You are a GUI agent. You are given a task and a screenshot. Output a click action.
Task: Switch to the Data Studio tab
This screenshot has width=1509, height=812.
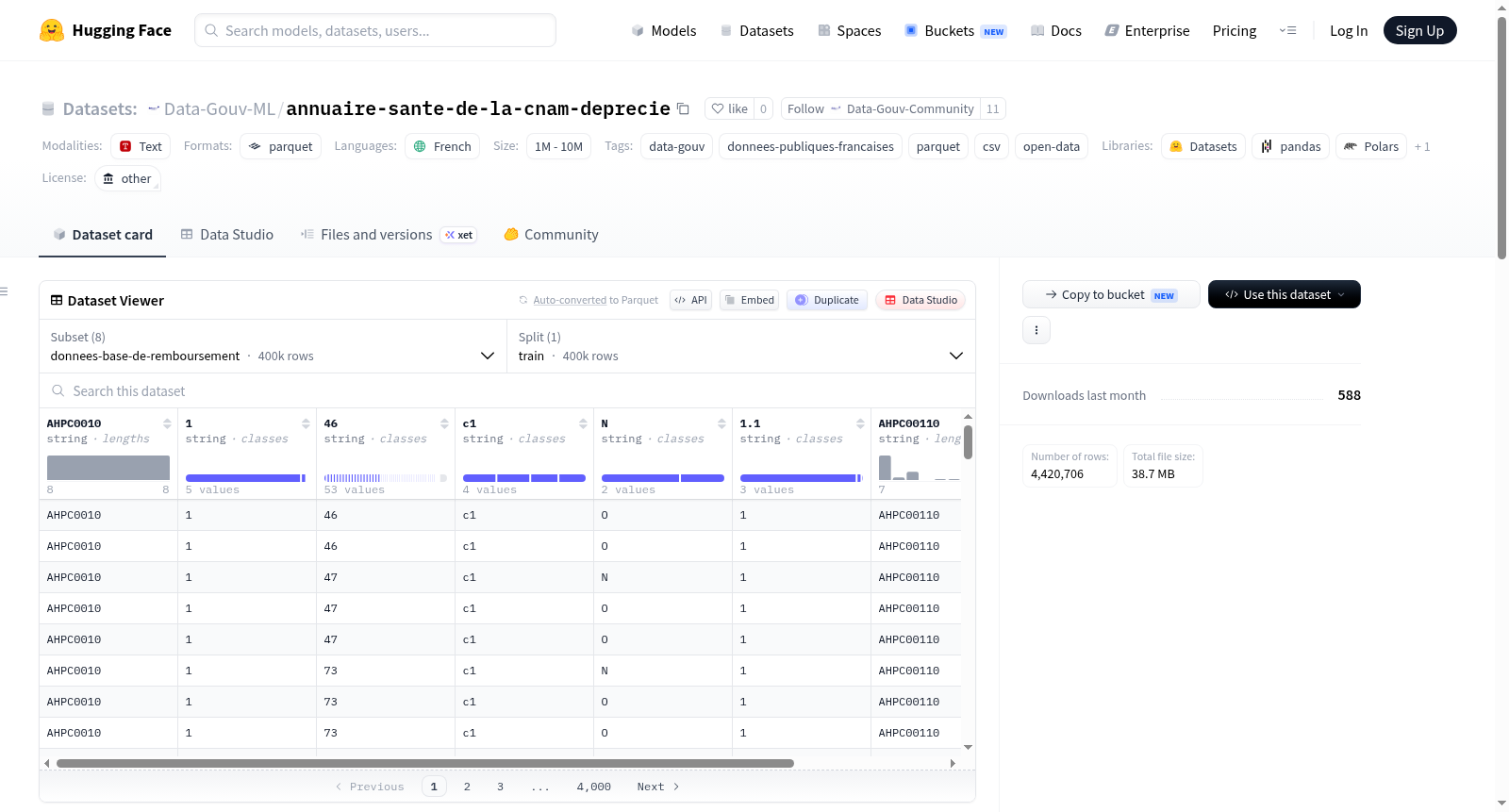227,235
